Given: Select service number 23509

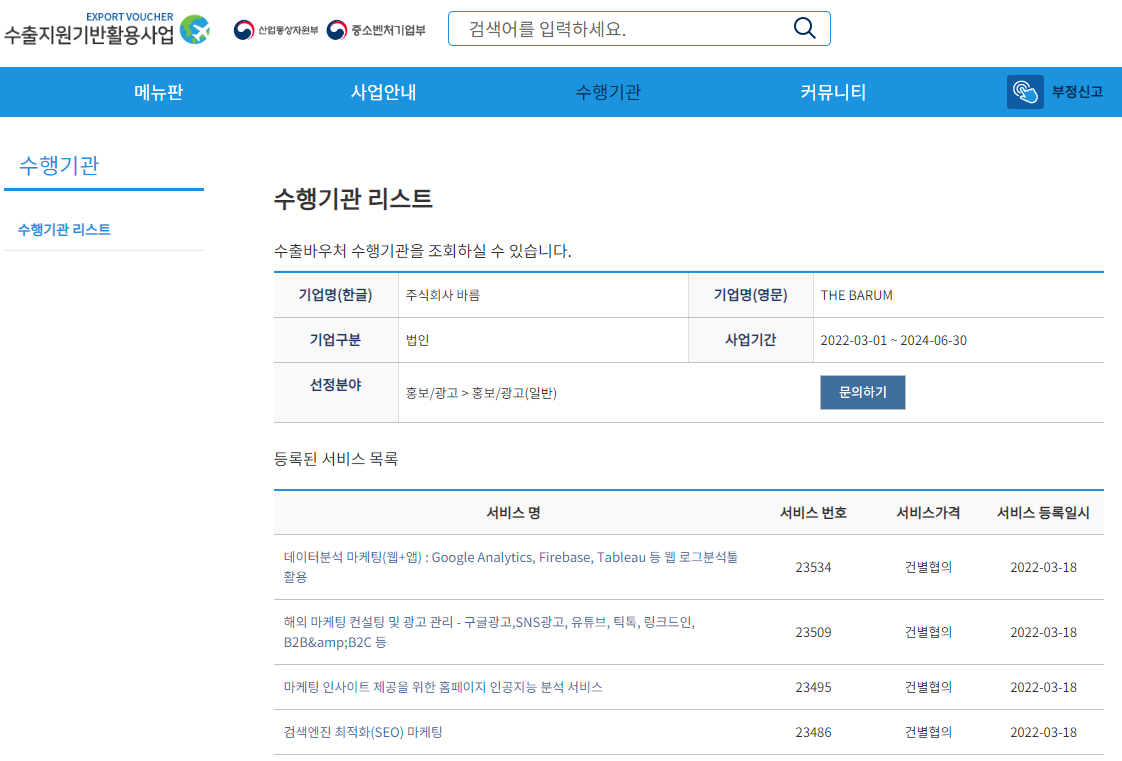Looking at the screenshot, I should [813, 632].
